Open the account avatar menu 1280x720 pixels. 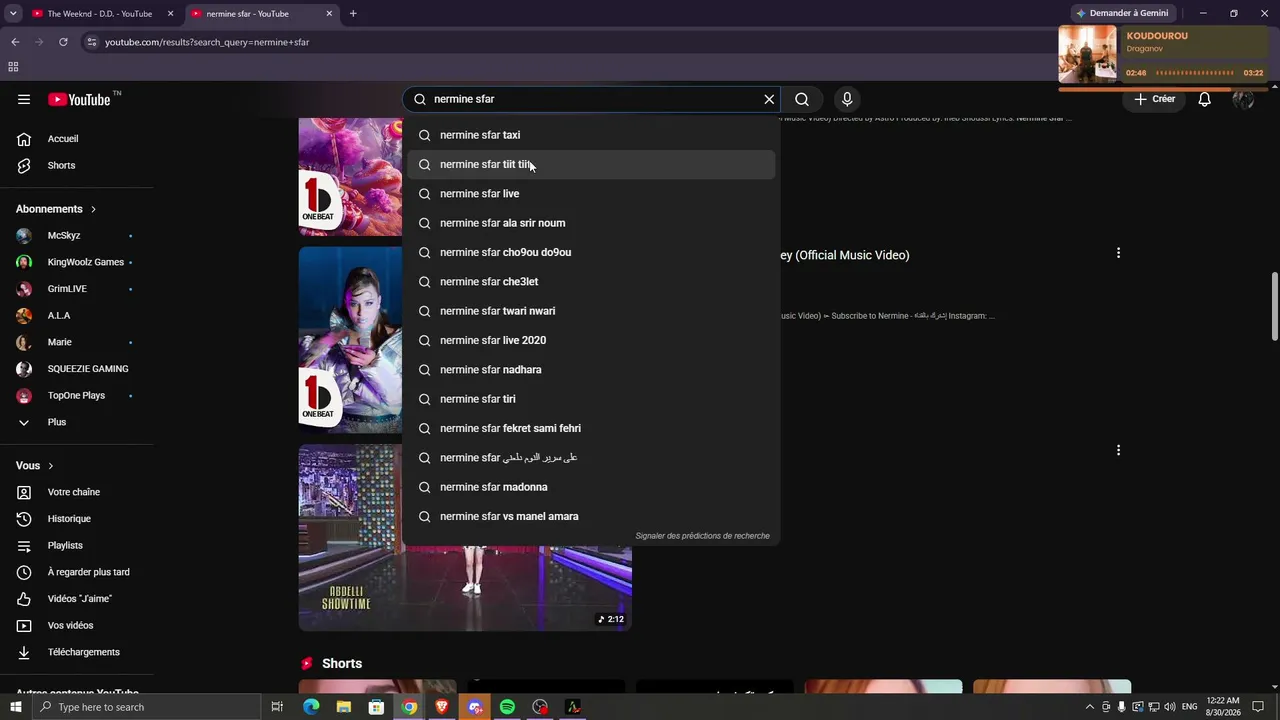[1243, 99]
